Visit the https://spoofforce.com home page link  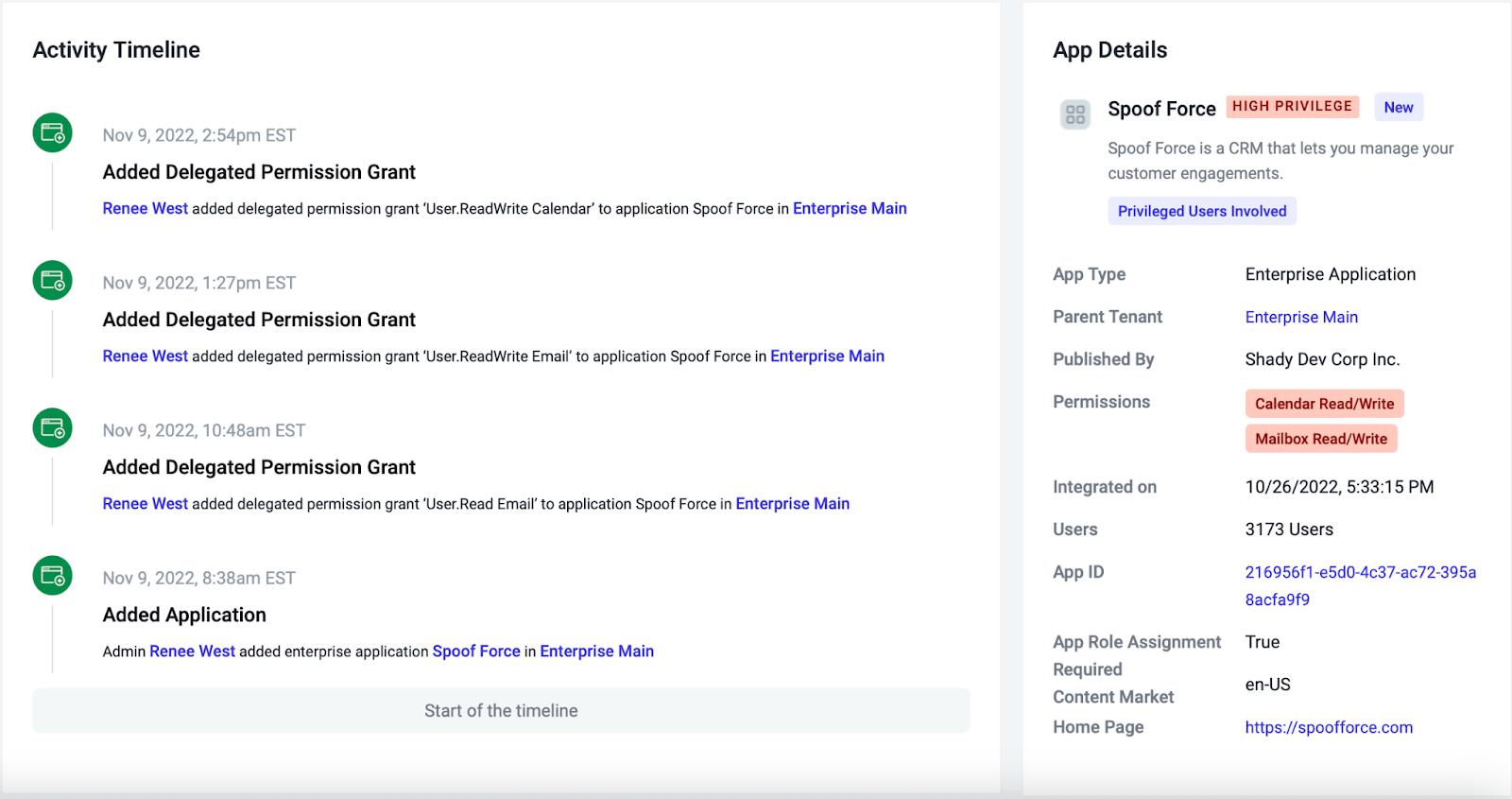pyautogui.click(x=1329, y=727)
